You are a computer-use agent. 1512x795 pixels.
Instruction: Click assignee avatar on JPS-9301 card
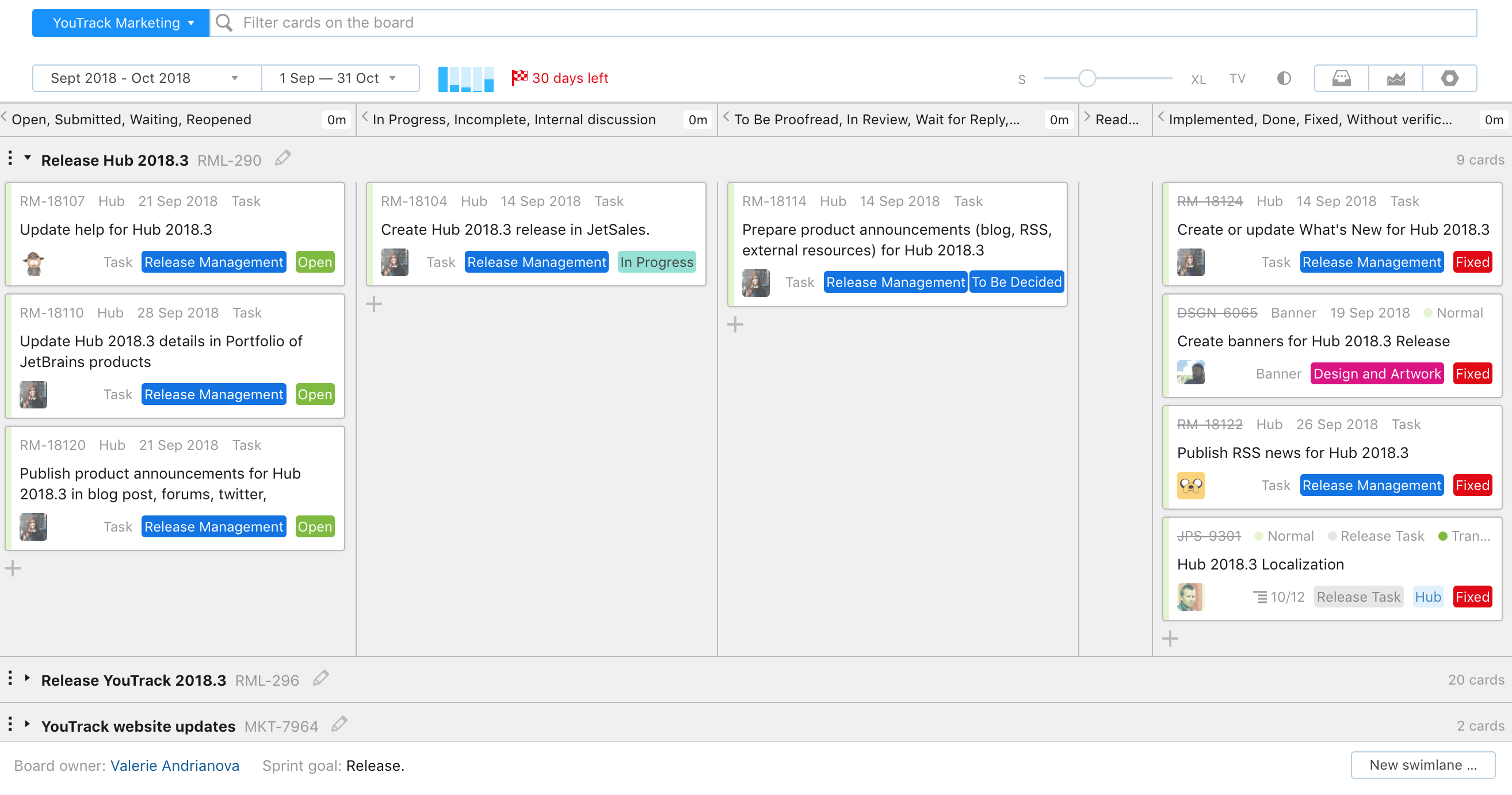(x=1191, y=597)
